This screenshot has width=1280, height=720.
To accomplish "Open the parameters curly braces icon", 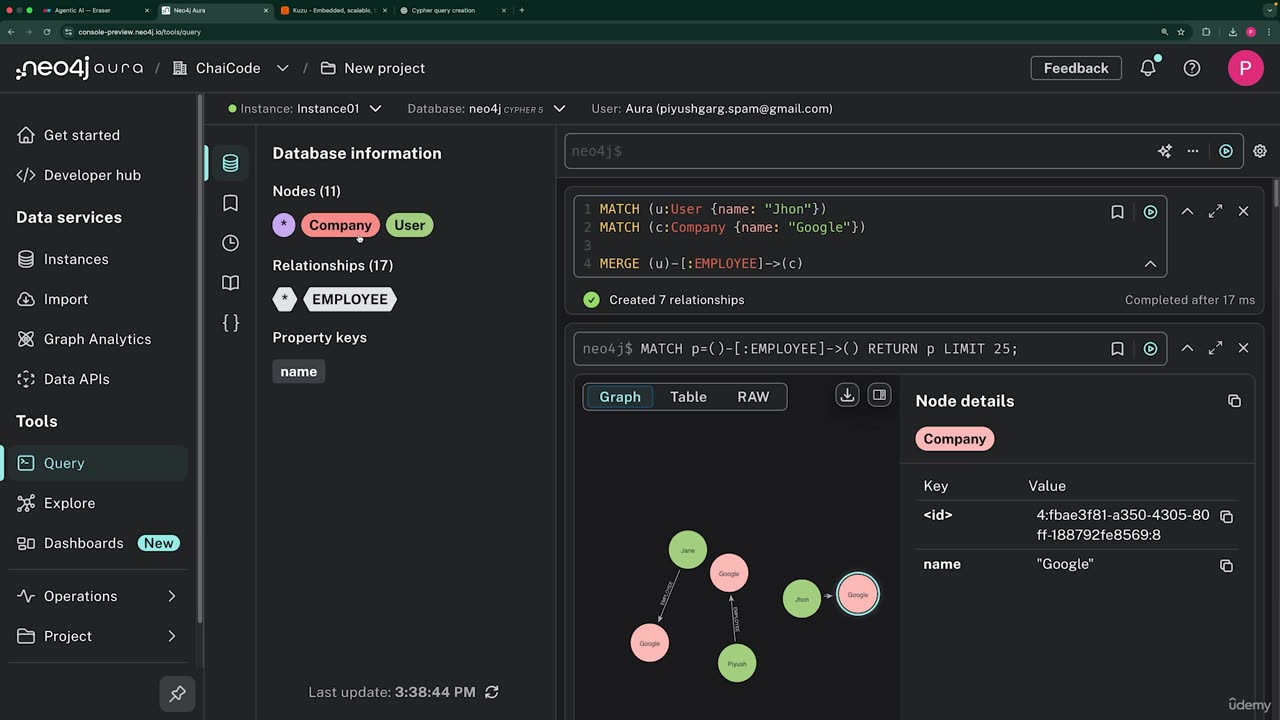I will coord(230,323).
